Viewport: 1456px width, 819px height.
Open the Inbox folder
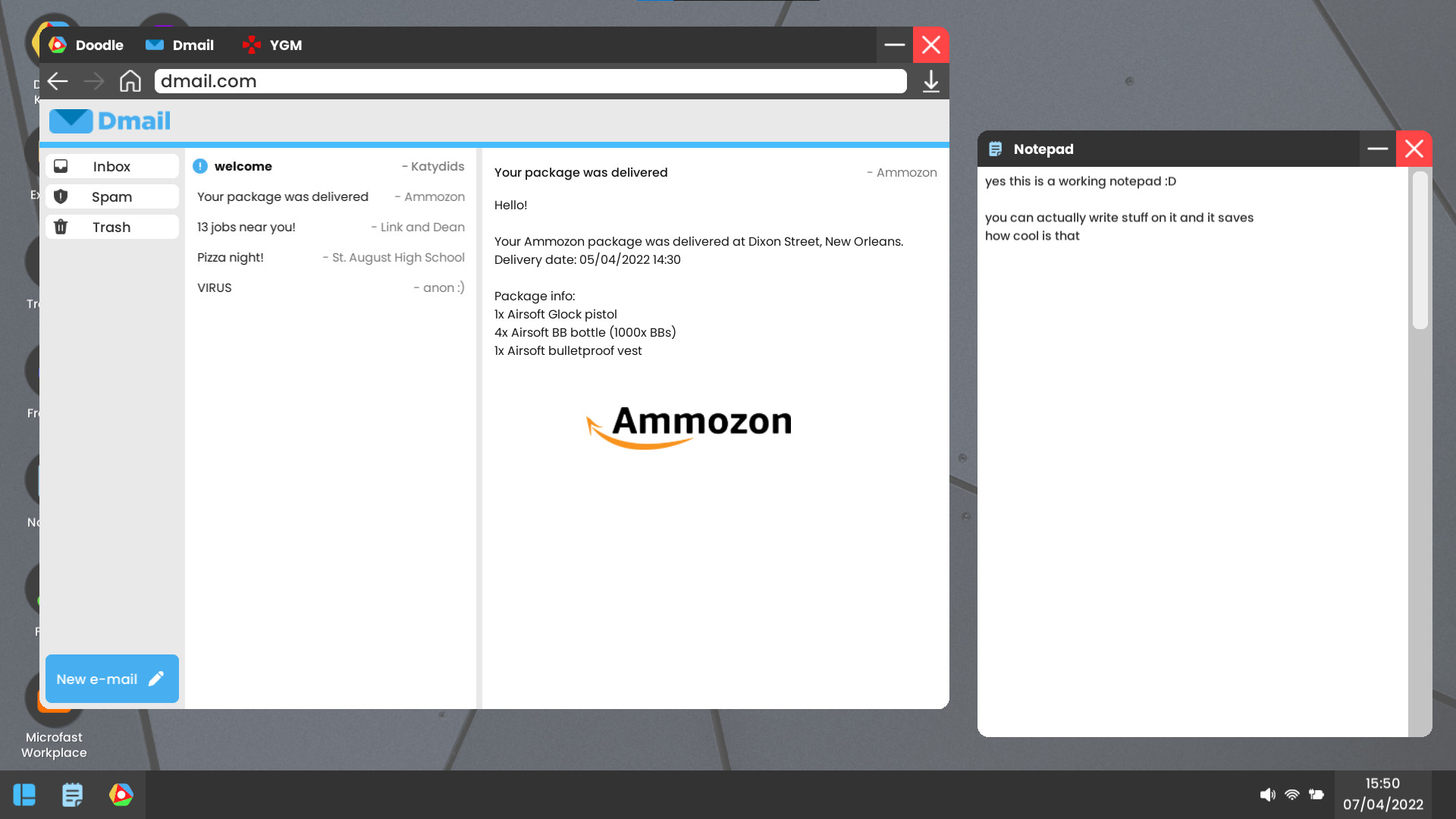(x=111, y=166)
